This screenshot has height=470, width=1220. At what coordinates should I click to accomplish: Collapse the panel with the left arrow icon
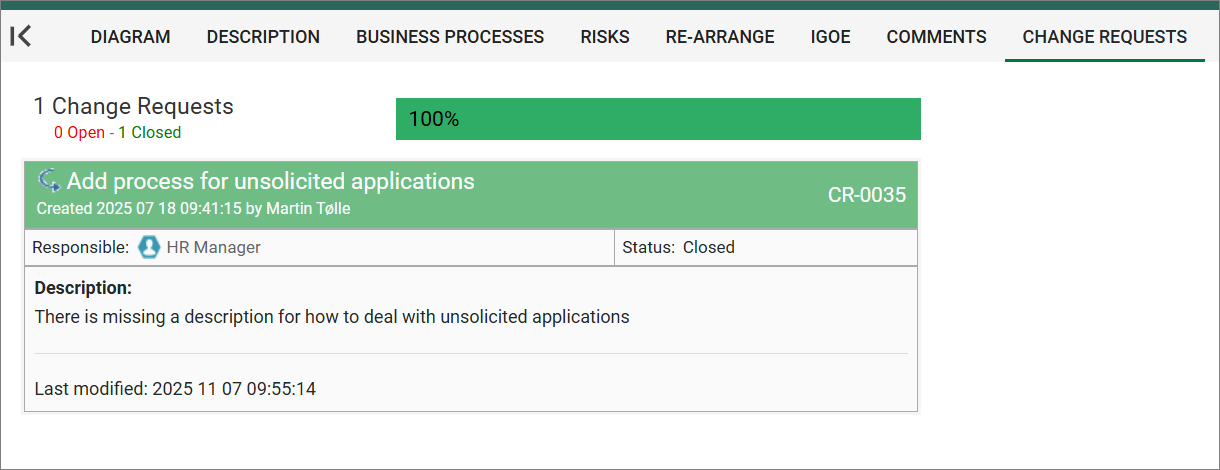pos(21,36)
